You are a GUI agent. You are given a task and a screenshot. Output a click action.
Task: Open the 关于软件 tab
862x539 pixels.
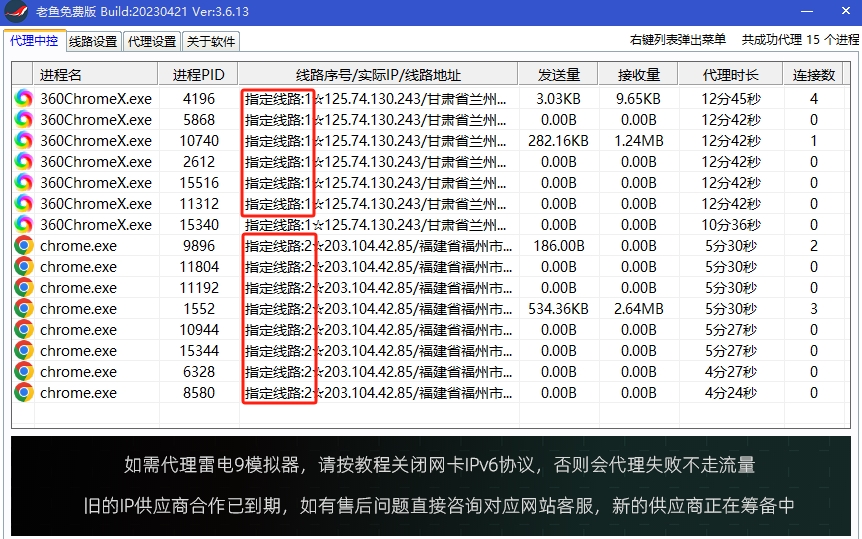click(x=211, y=42)
